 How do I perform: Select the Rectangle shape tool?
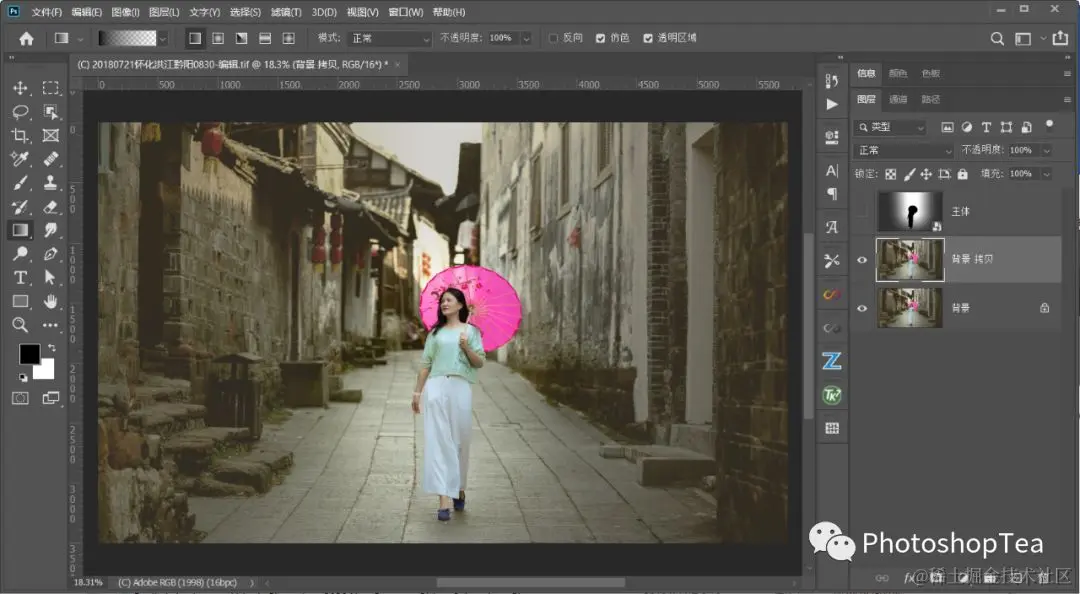click(20, 301)
